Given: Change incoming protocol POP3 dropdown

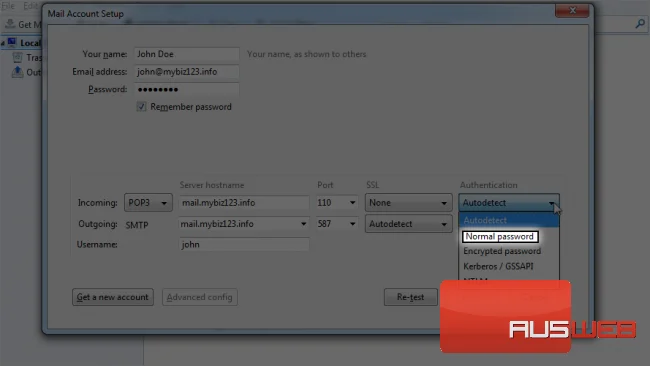Looking at the screenshot, I should click(x=148, y=203).
